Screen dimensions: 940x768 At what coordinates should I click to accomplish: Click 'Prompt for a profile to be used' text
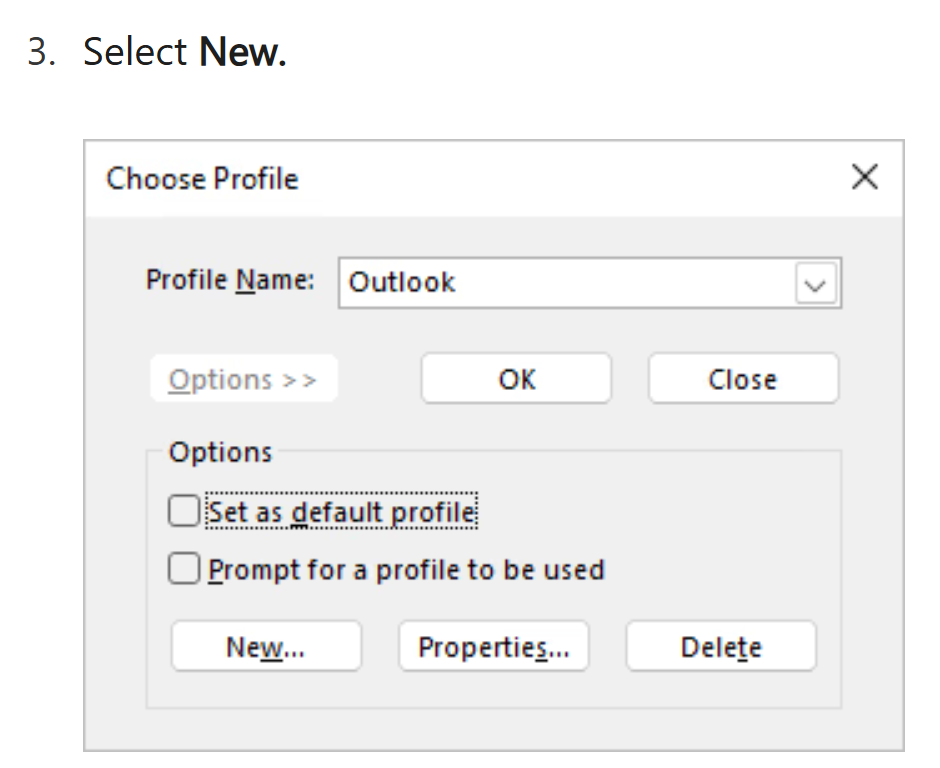(x=406, y=570)
